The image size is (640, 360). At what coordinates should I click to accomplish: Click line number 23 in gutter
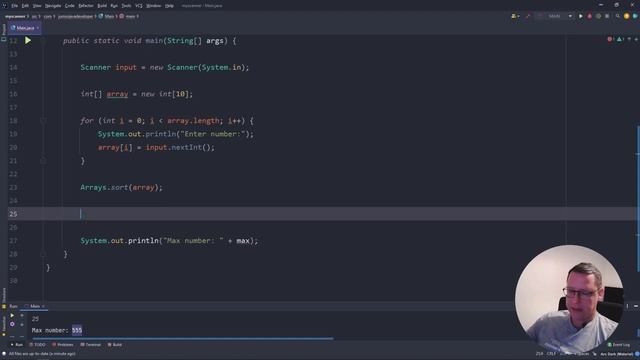tap(13, 187)
